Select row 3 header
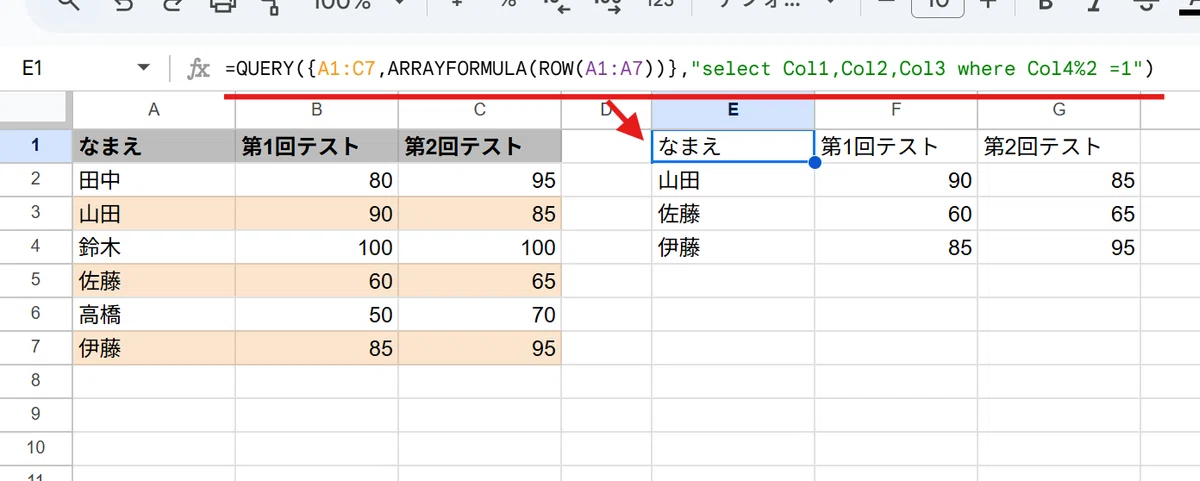Image resolution: width=1200 pixels, height=481 pixels. [x=36, y=213]
